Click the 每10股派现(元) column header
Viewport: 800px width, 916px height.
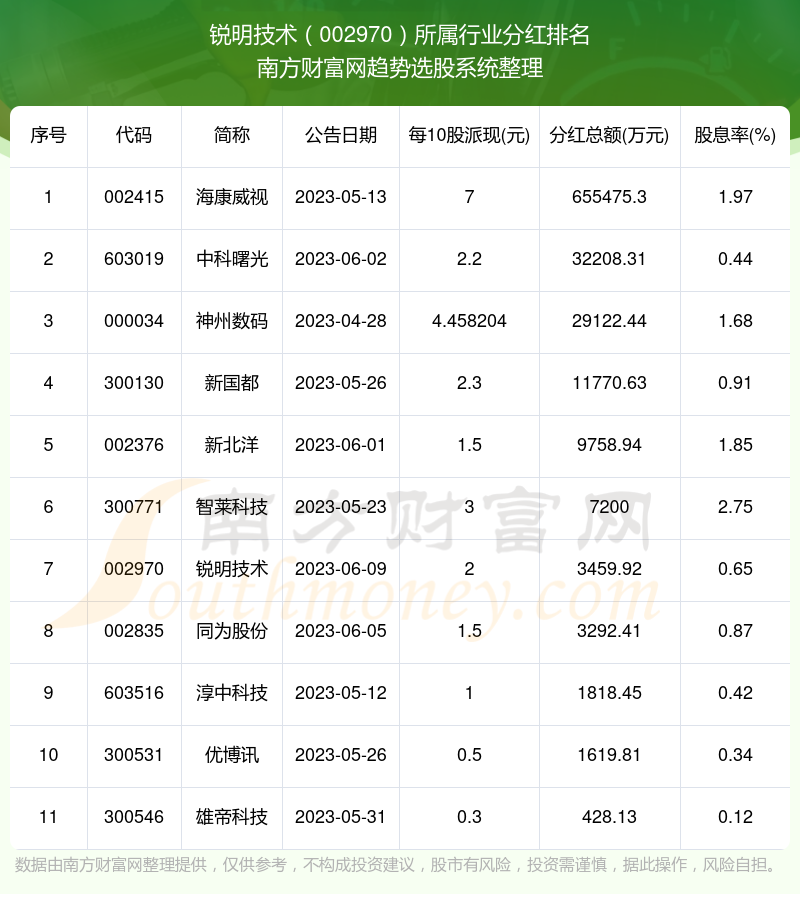tap(469, 136)
